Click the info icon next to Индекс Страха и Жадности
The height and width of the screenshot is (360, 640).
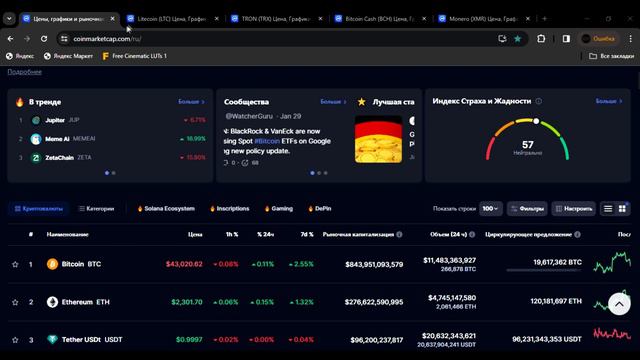pyautogui.click(x=539, y=101)
